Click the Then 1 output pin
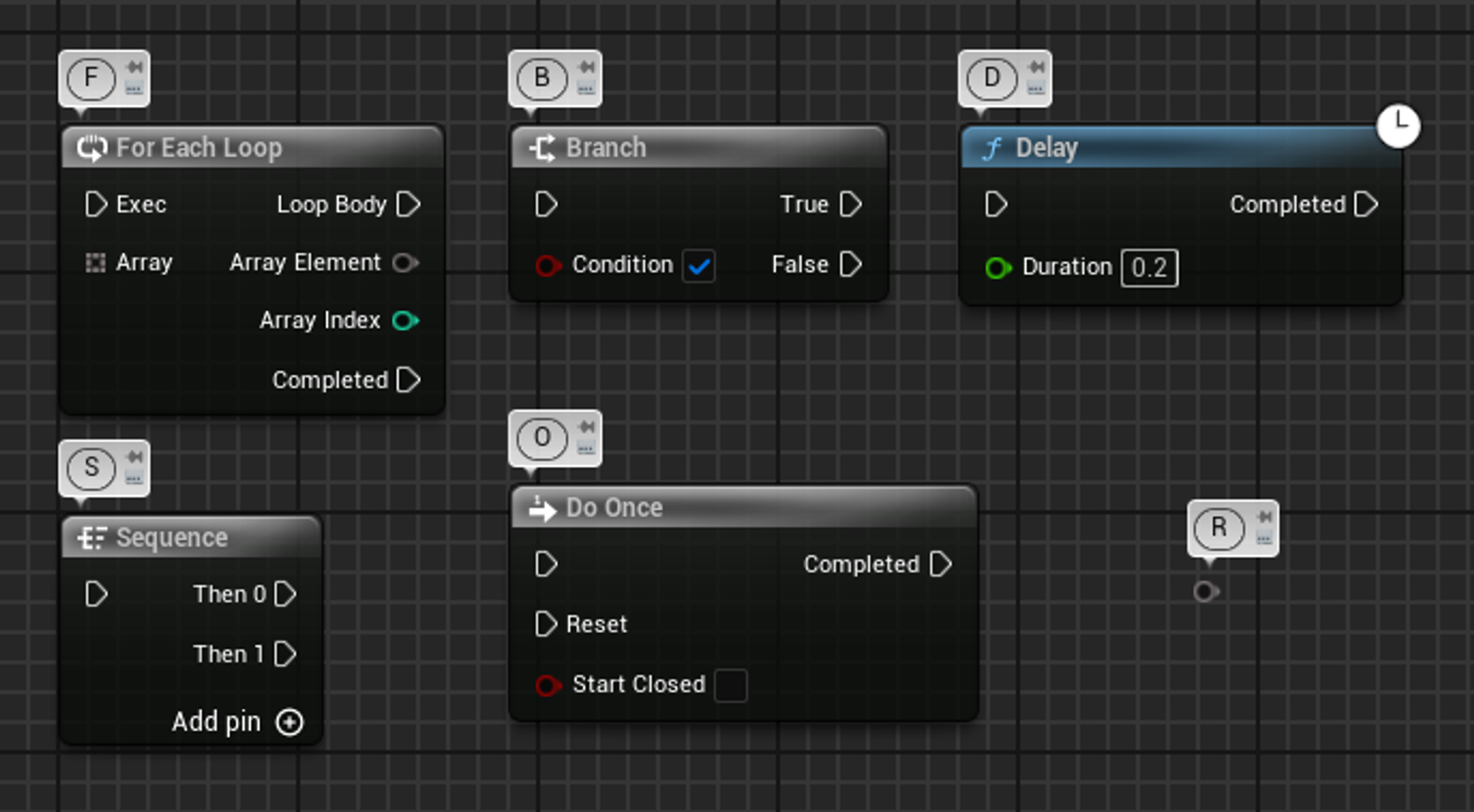 pos(285,654)
